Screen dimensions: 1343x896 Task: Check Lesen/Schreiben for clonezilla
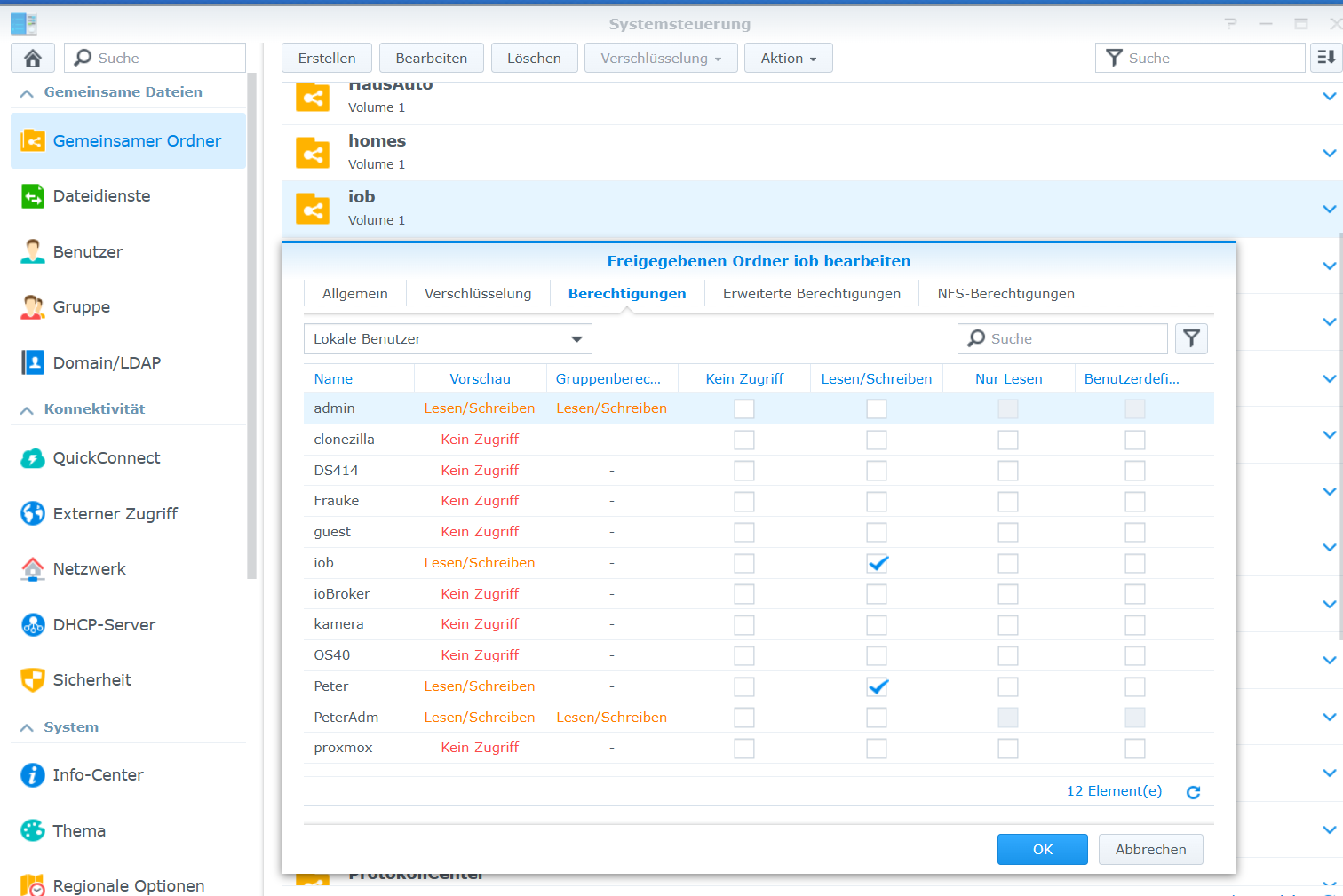[x=877, y=440]
